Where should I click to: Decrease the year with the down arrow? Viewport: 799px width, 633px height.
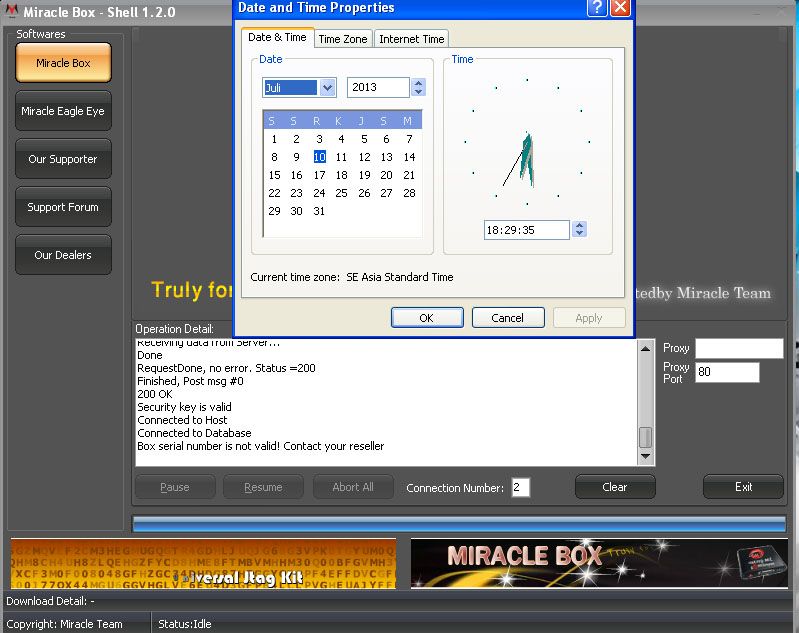point(418,92)
